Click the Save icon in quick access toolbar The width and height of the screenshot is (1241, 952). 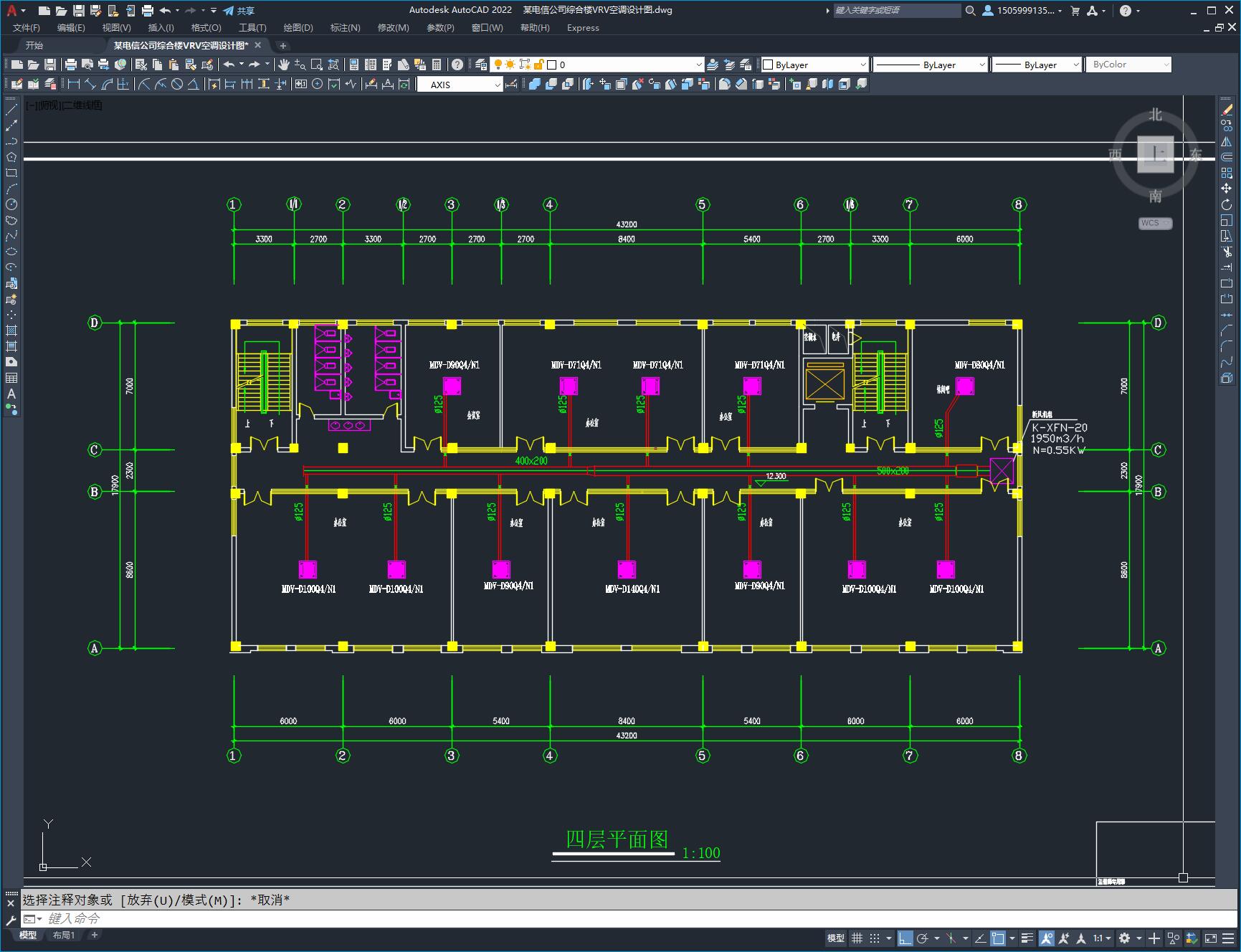click(79, 11)
